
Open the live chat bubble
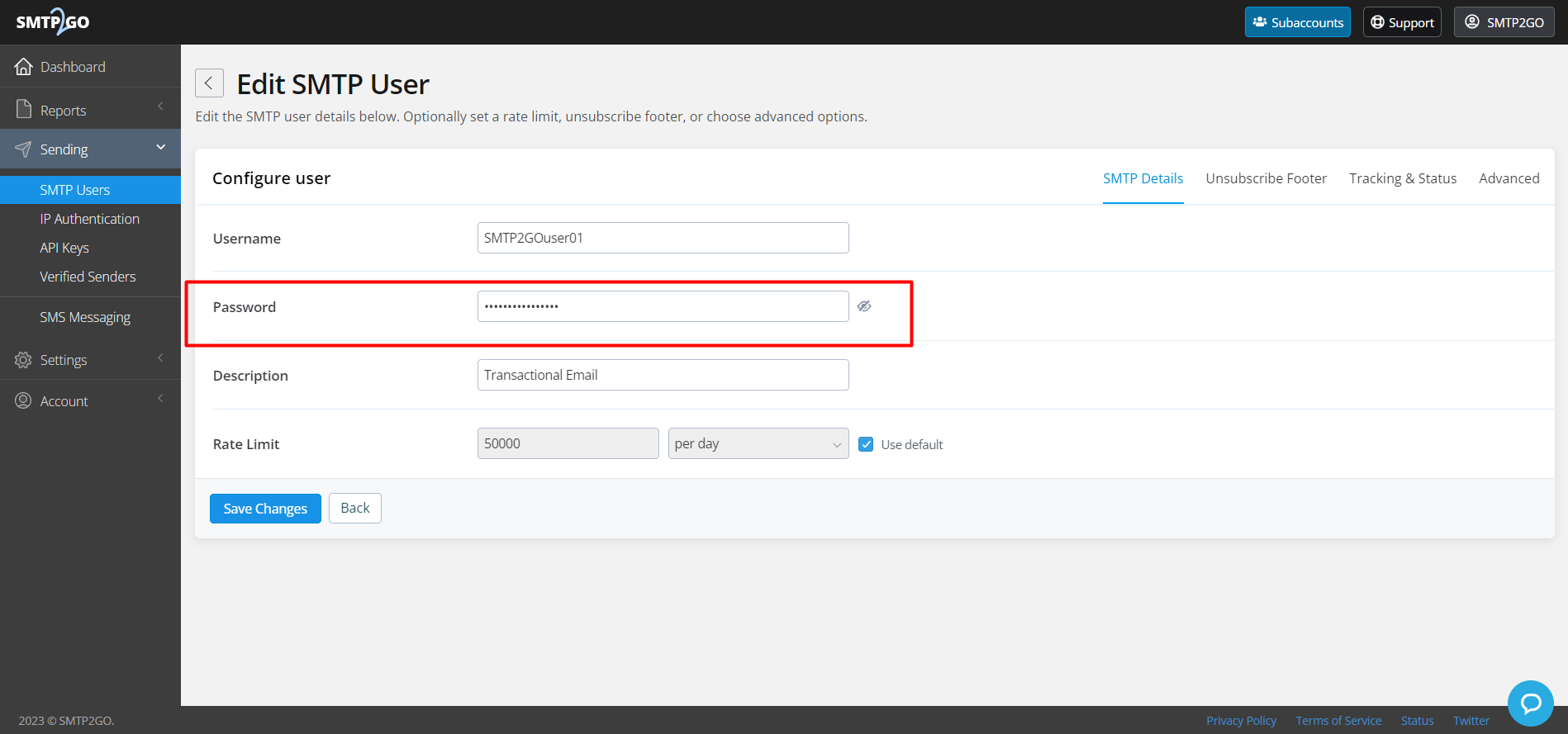(x=1531, y=703)
